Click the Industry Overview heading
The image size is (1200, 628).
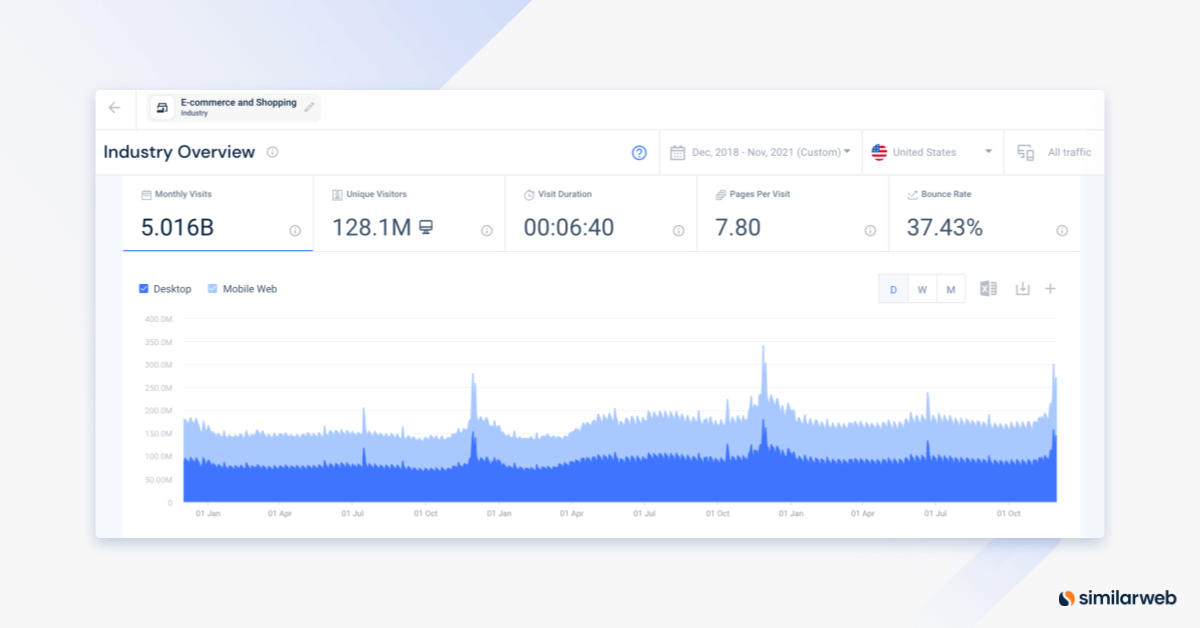point(180,152)
